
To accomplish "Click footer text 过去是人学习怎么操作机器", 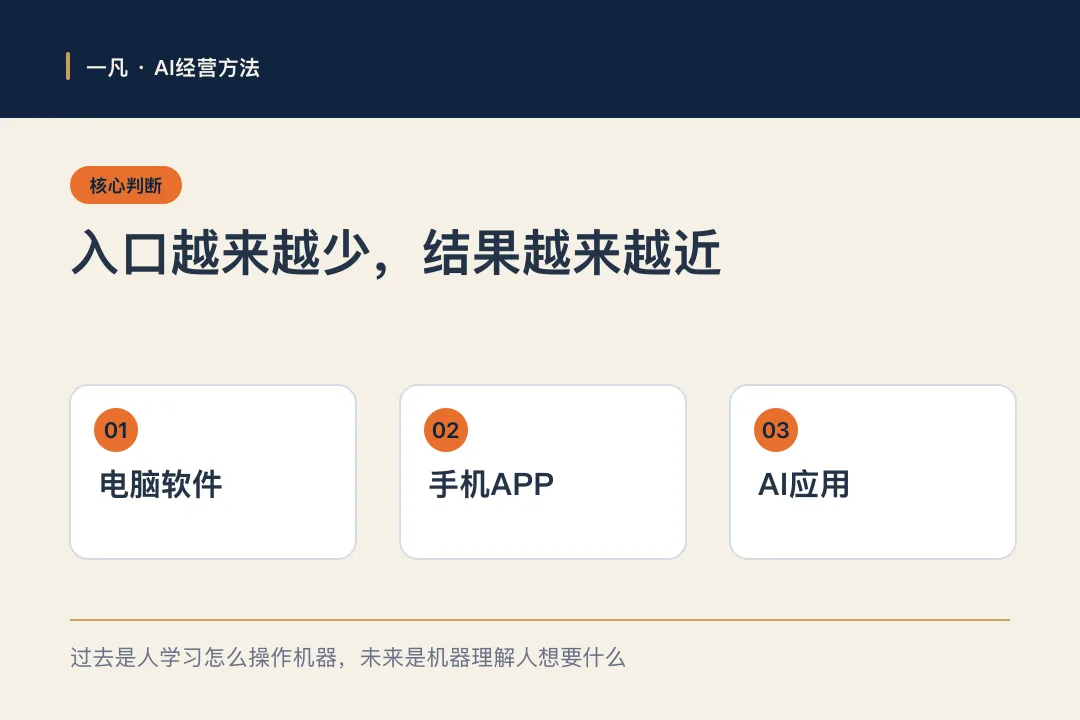I will pyautogui.click(x=203, y=657).
